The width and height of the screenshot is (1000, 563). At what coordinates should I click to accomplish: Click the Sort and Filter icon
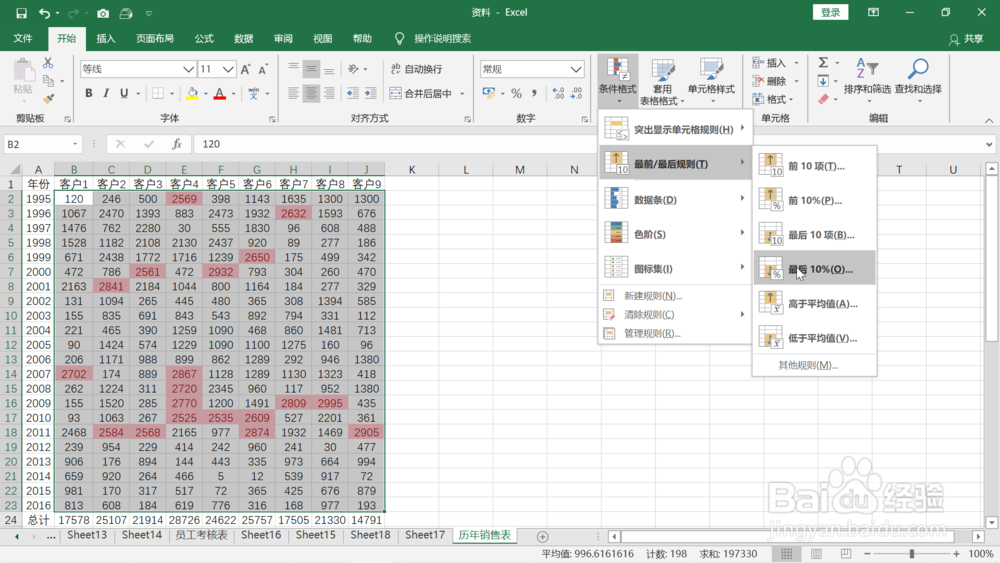867,68
